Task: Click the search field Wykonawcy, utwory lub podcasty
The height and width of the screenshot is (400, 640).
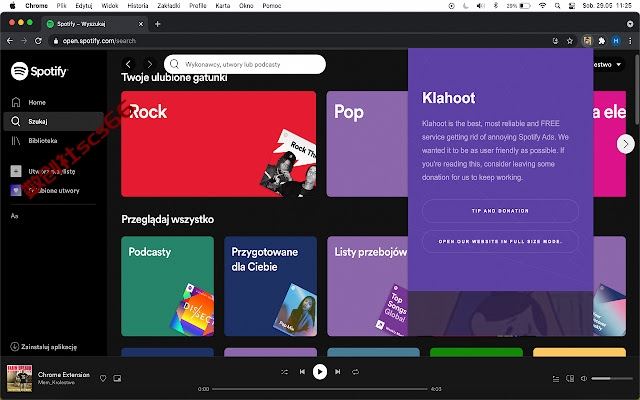Action: pyautogui.click(x=245, y=64)
